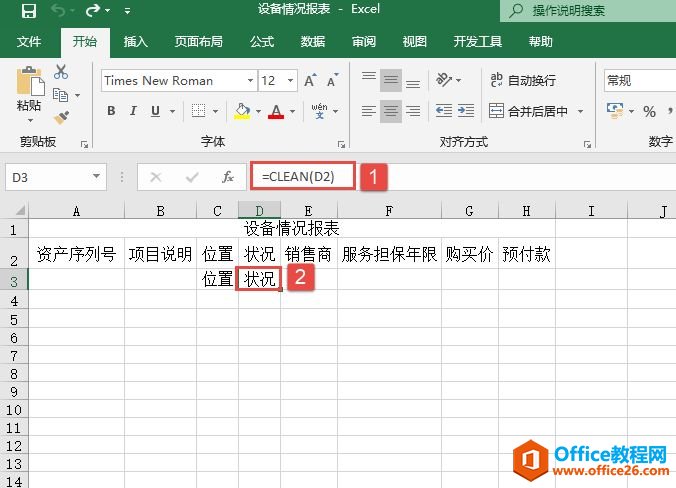Click the accounting number format icon
Viewport: 676px width, 488px height.
click(615, 111)
